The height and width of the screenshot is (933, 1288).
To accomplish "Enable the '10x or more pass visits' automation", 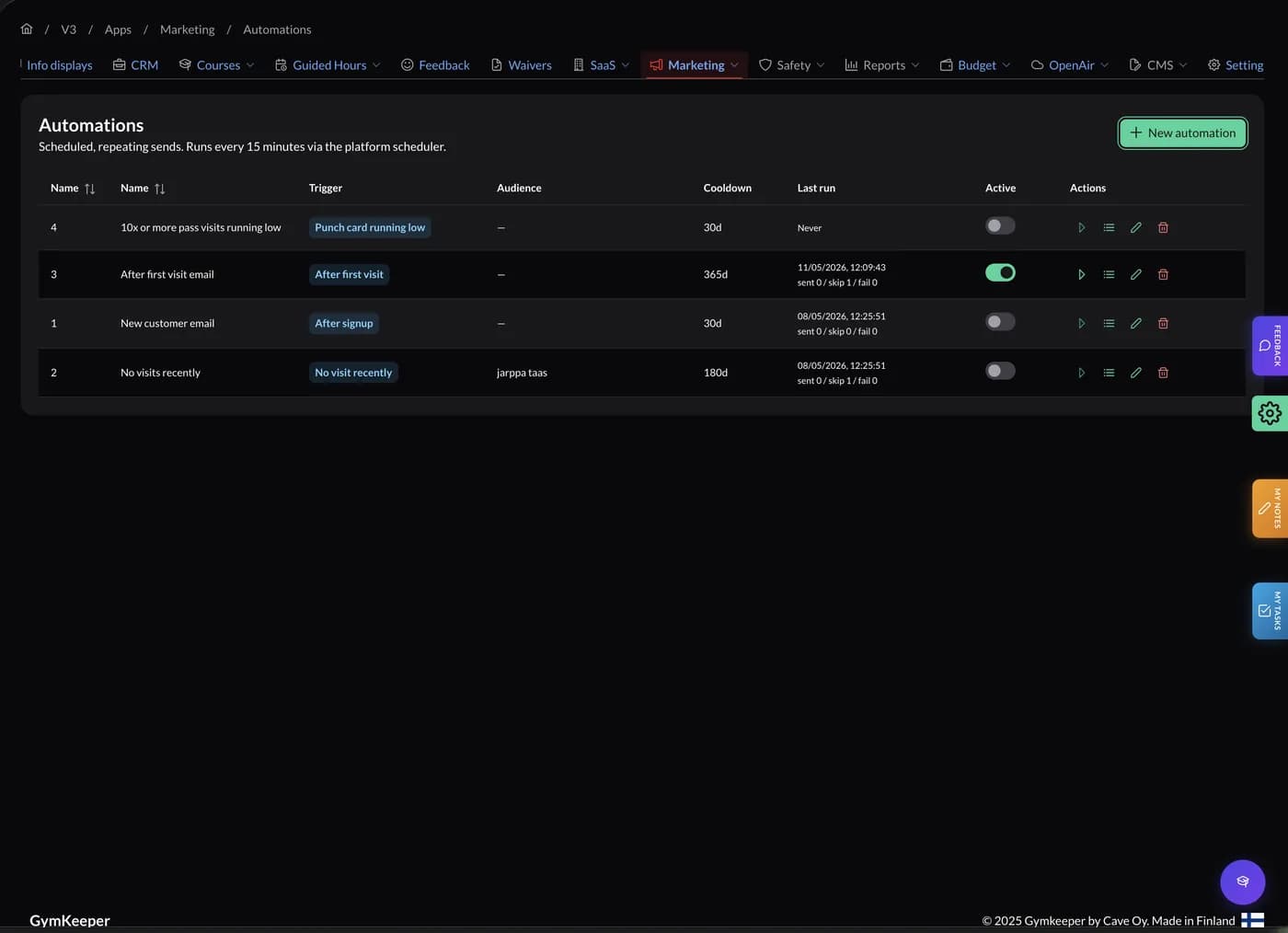I will coord(1000,225).
